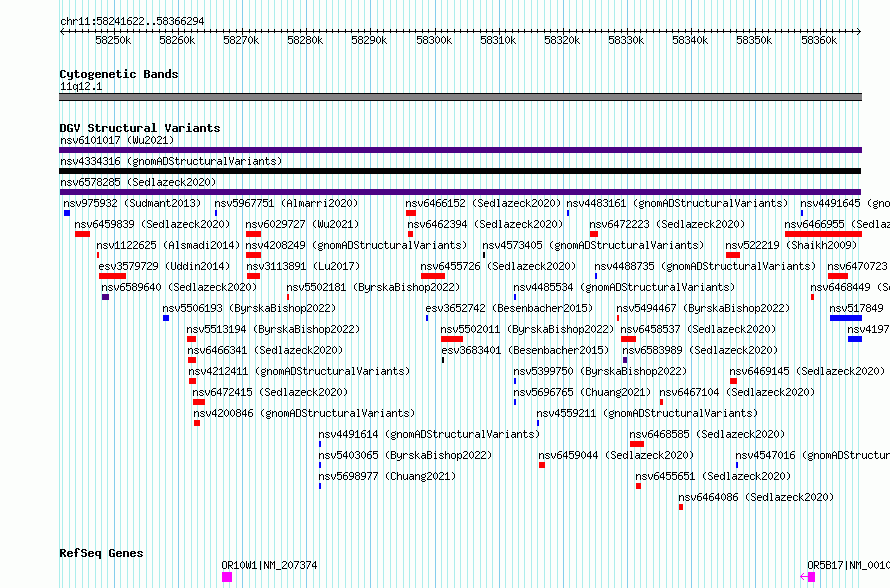Click nsv4488735 gnomAD variant label
Screen dimensions: 890x588
click(705, 266)
